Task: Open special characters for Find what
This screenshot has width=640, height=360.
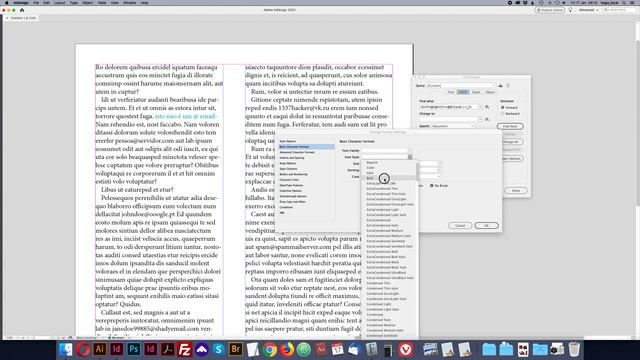Action: [x=487, y=107]
